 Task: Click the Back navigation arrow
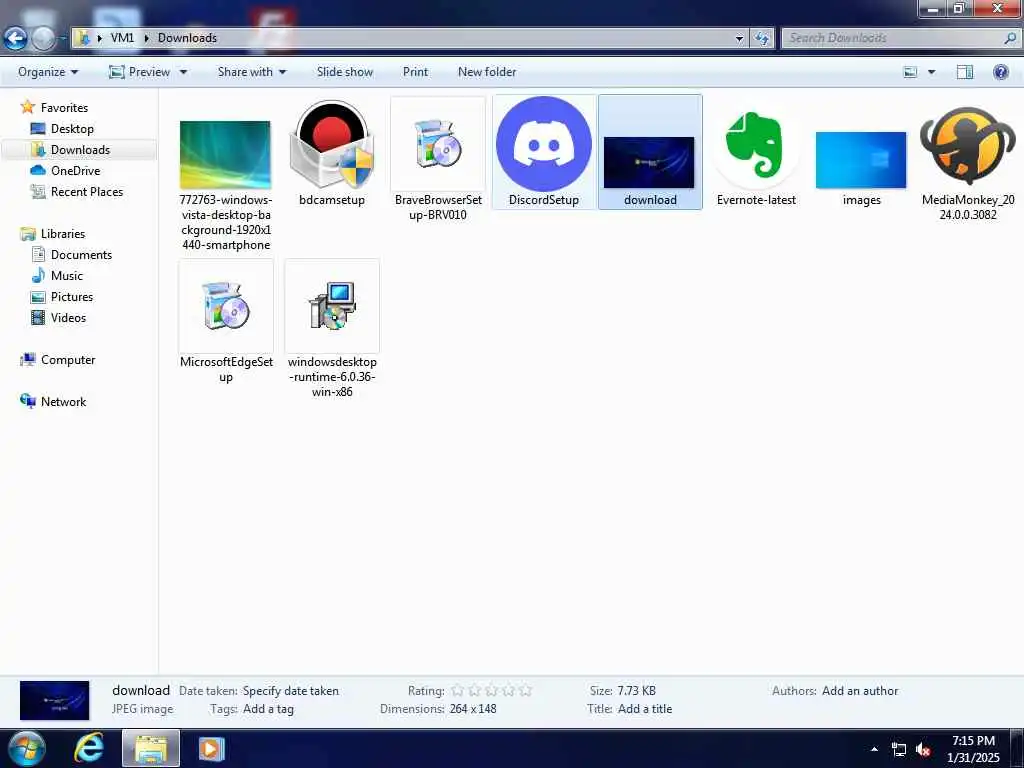(16, 39)
